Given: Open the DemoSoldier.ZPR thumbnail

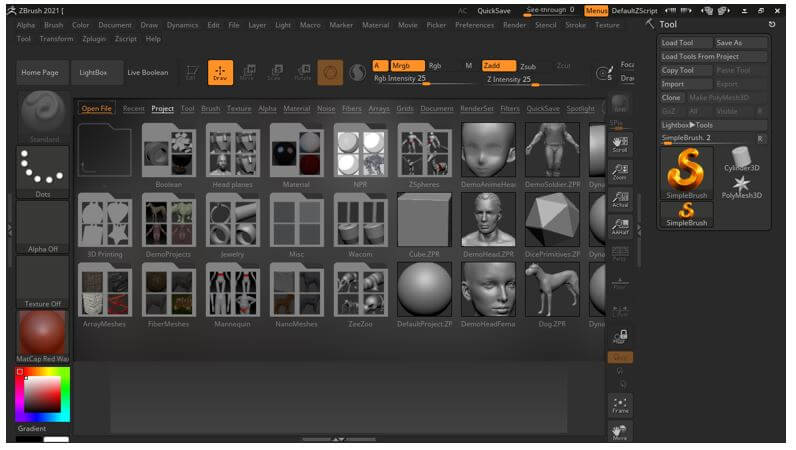Looking at the screenshot, I should [552, 155].
